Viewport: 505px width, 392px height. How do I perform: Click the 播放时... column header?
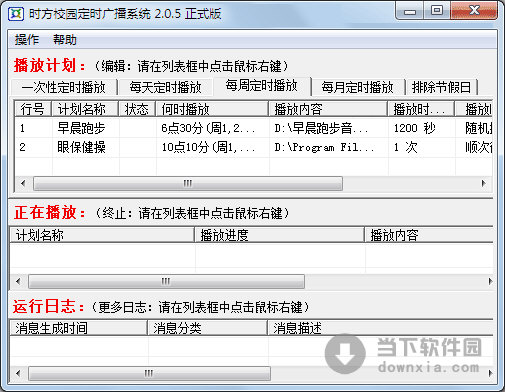(421, 109)
